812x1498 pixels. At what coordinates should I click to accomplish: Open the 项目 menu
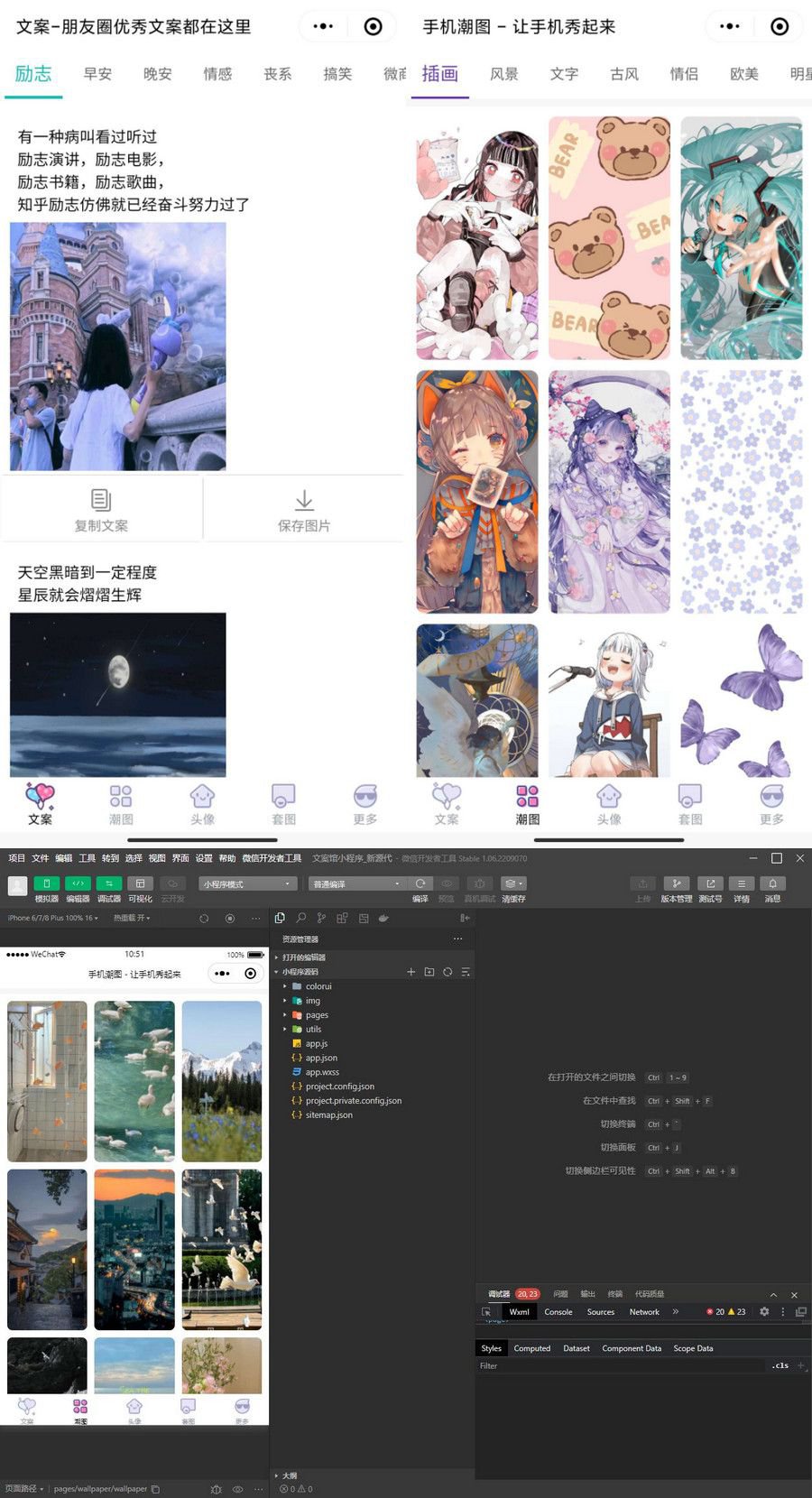17,858
